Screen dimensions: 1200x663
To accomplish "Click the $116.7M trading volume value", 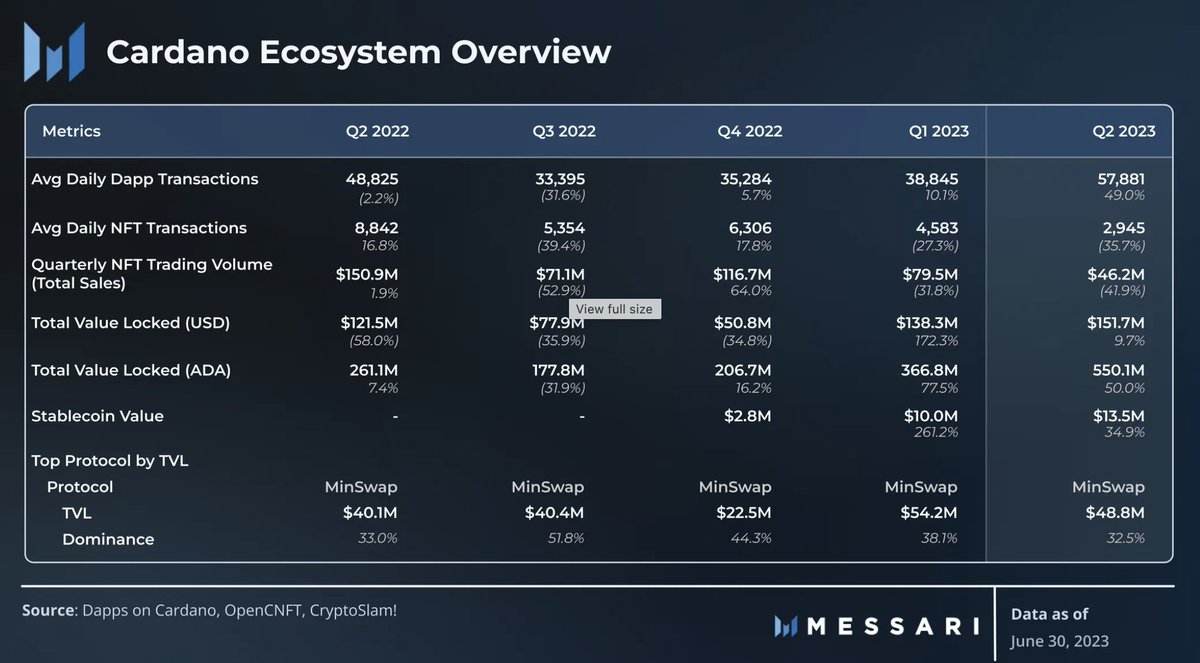I will pos(743,274).
